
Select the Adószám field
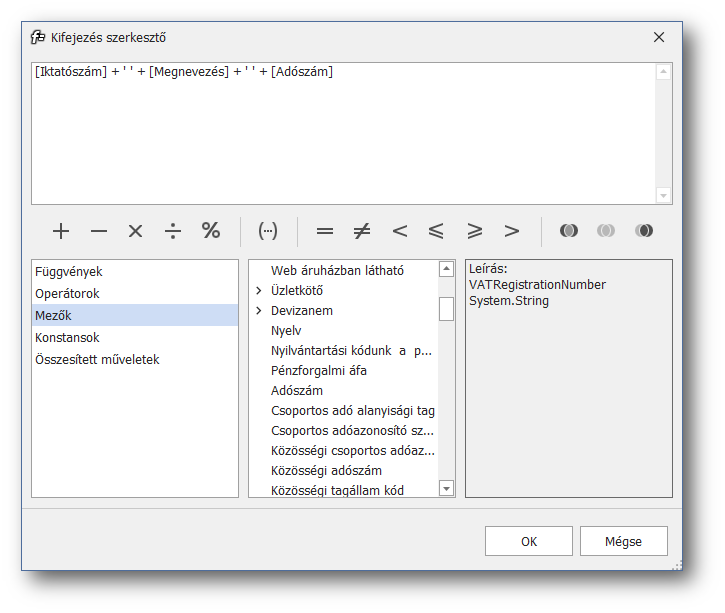pyautogui.click(x=297, y=390)
